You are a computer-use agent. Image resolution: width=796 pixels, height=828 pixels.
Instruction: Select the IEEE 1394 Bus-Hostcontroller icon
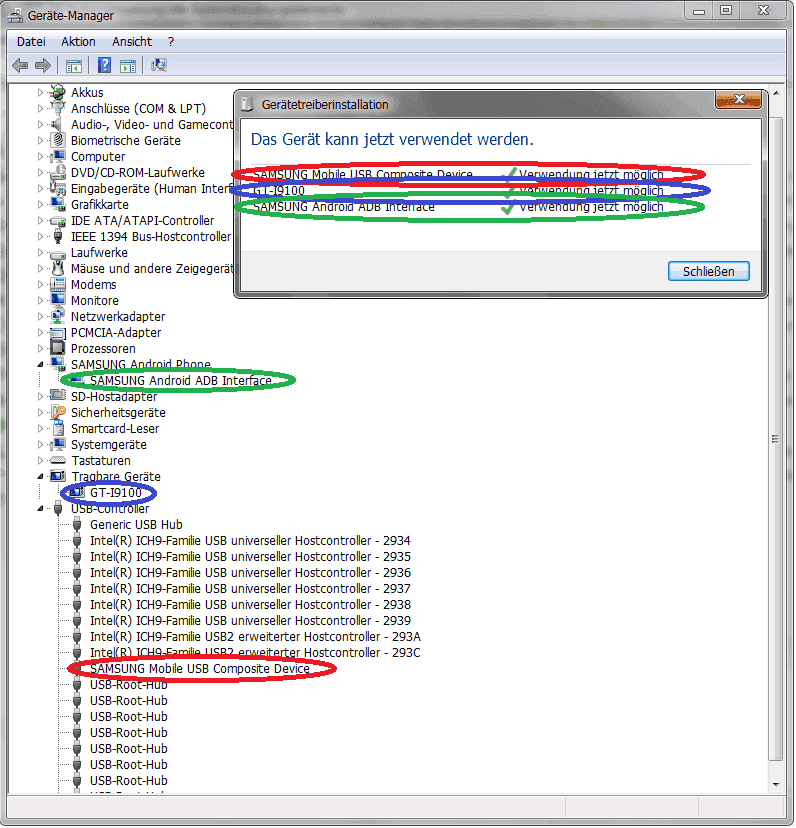point(58,237)
